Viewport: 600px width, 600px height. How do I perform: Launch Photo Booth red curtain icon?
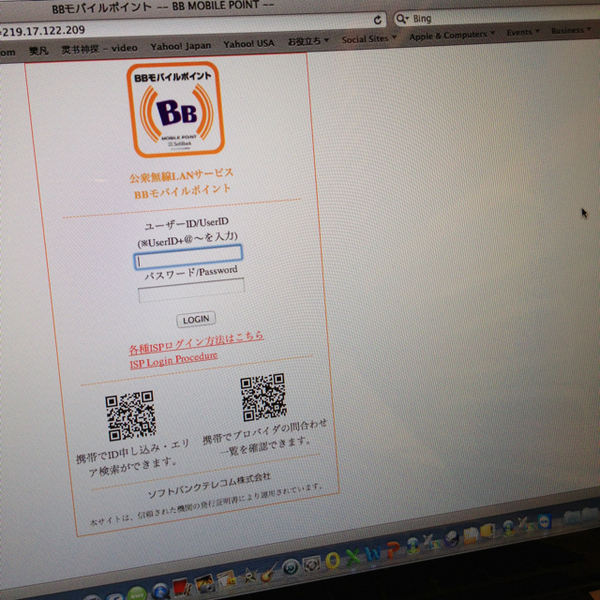(x=182, y=587)
